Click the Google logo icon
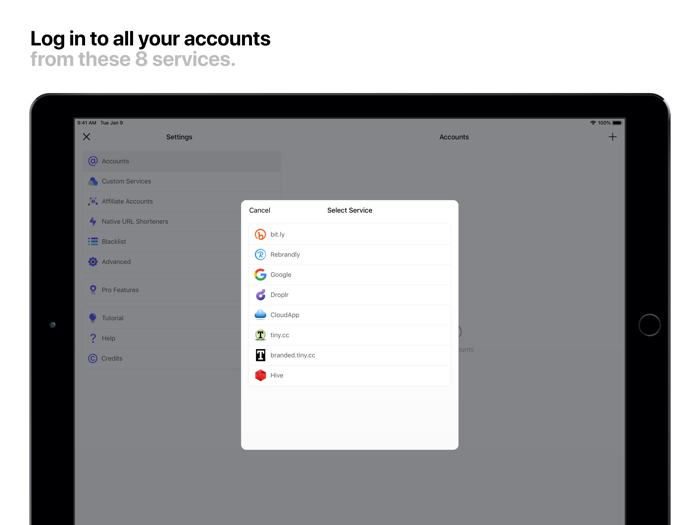Image resolution: width=700 pixels, height=525 pixels. [260, 275]
